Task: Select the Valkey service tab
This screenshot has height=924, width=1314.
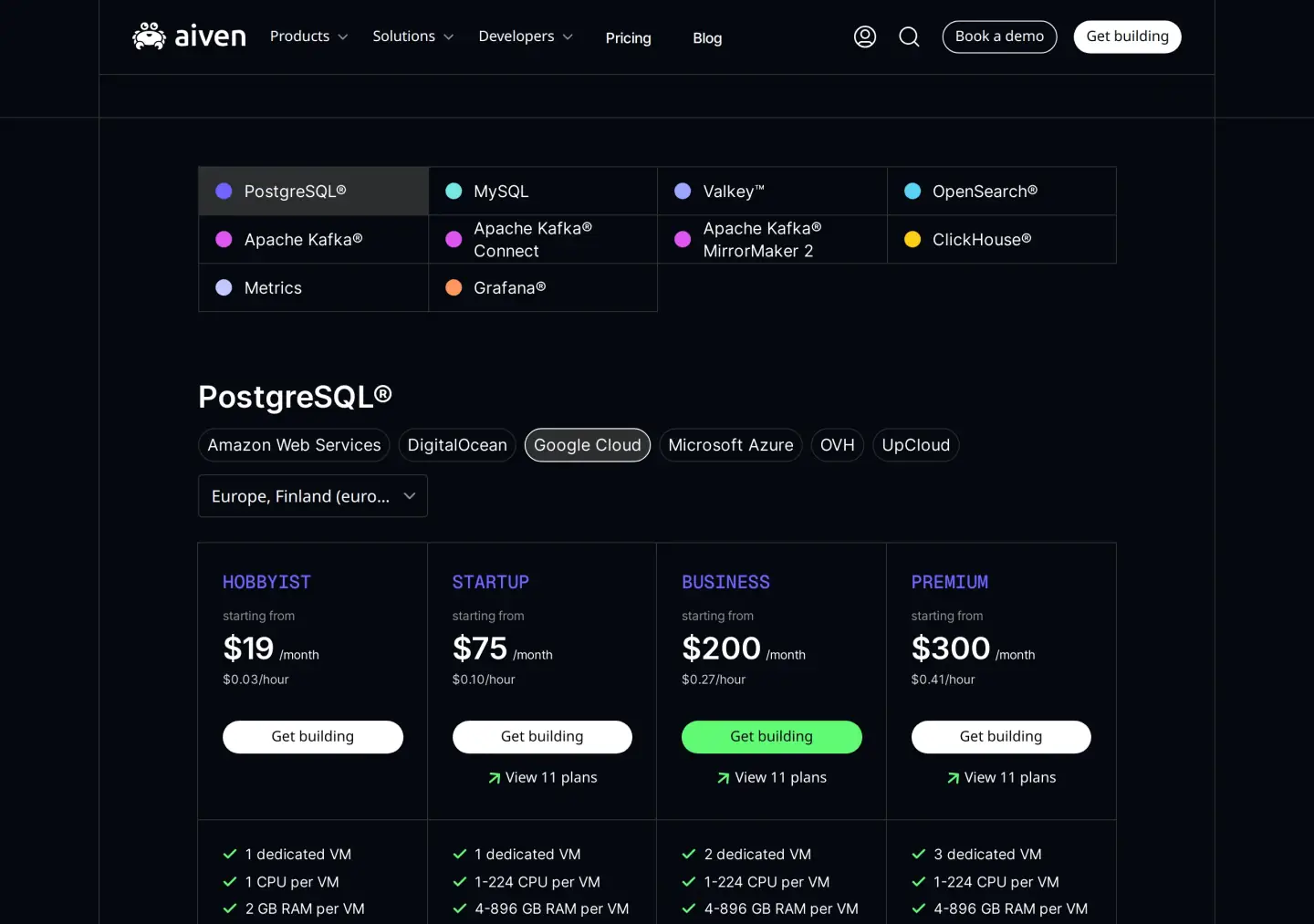Action: (x=772, y=192)
